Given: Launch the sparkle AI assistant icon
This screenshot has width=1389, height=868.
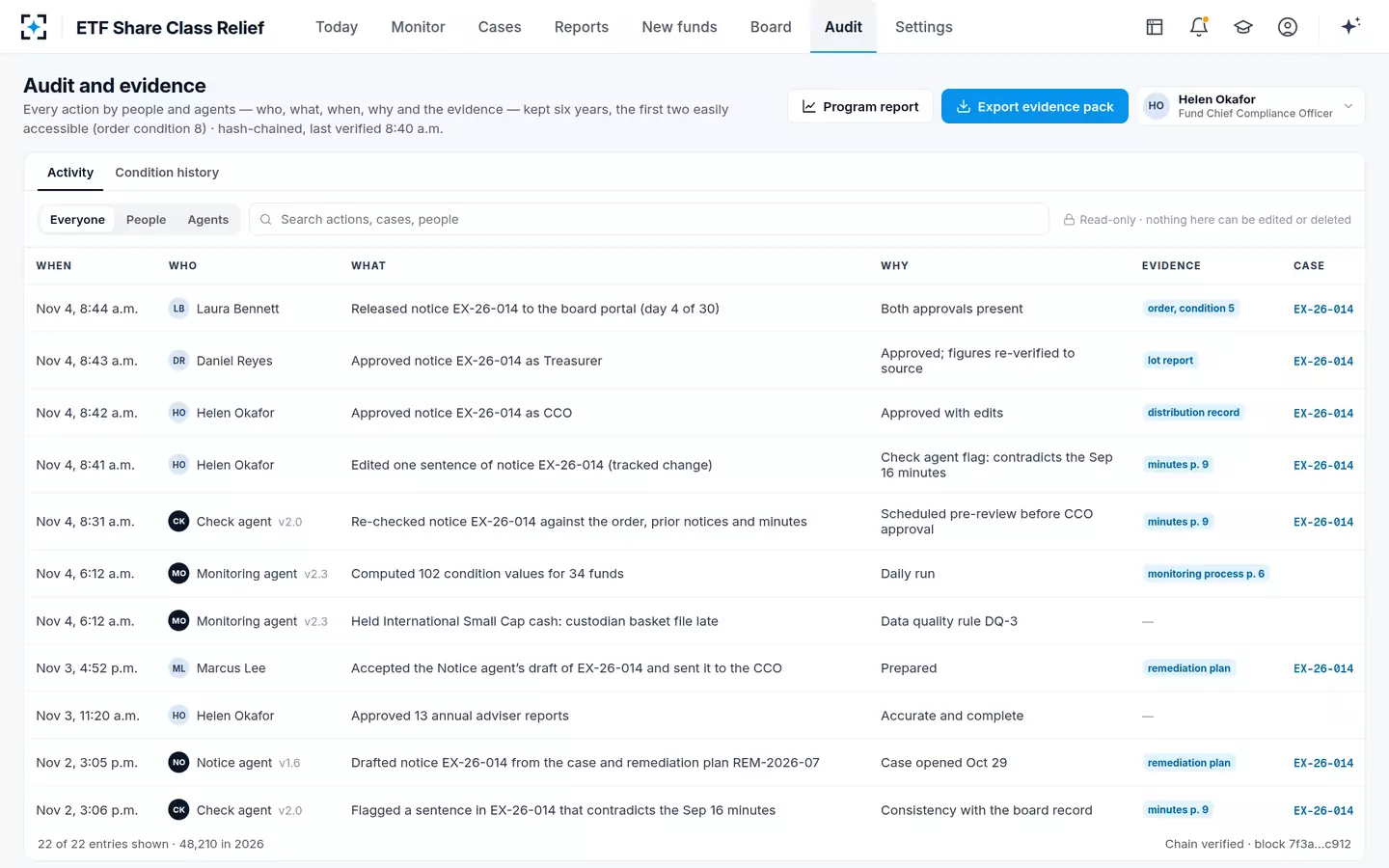Looking at the screenshot, I should point(1350,26).
